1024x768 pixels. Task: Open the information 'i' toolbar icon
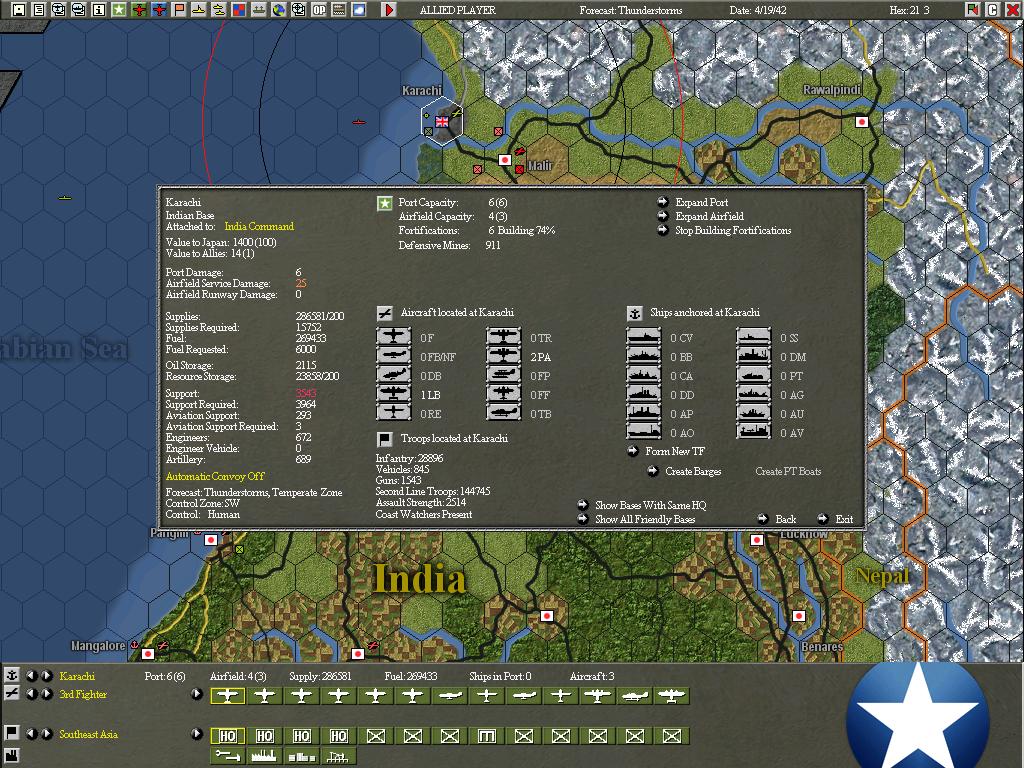99,9
